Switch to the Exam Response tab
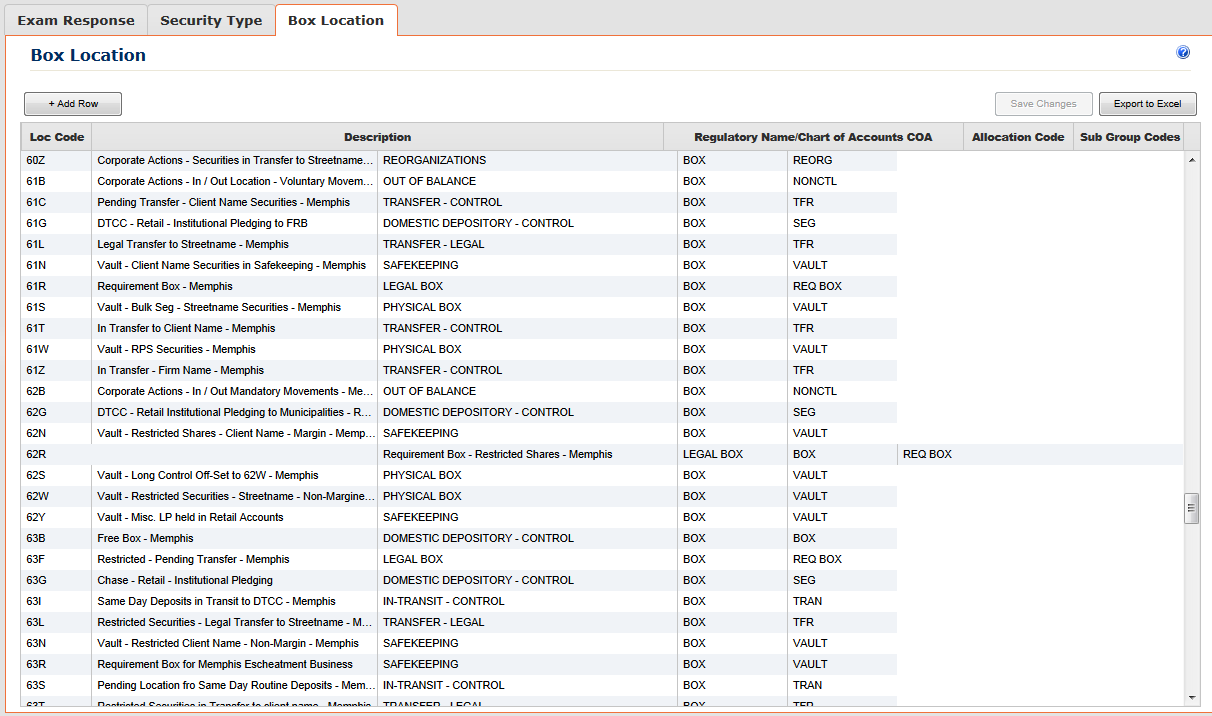Viewport: 1212px width, 716px height. 76,20
